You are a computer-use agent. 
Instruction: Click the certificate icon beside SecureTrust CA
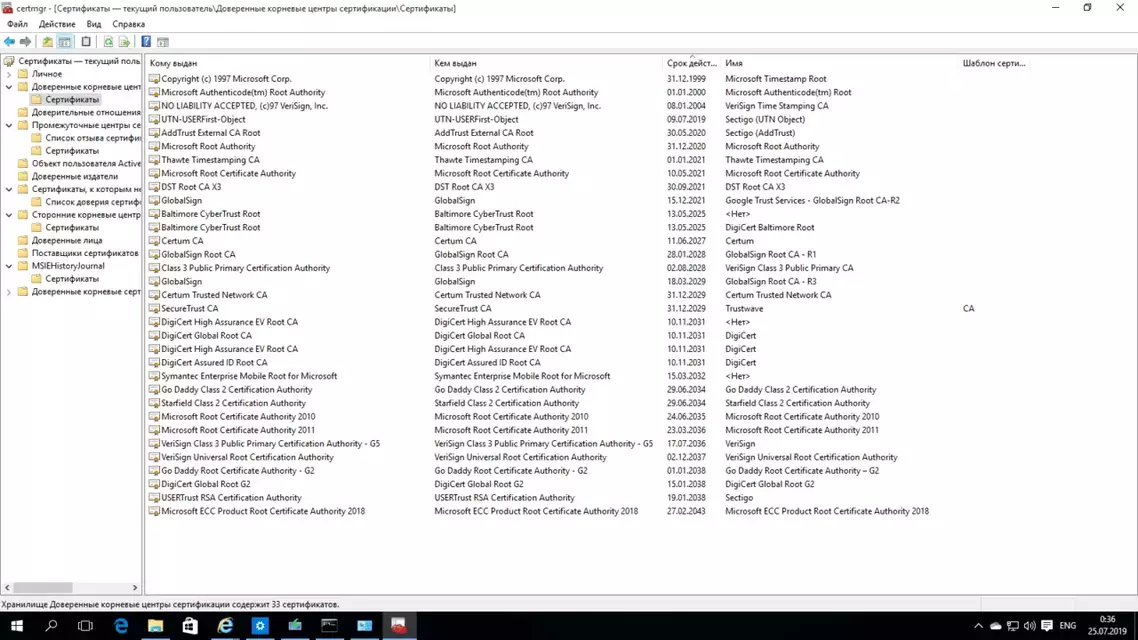tap(154, 308)
